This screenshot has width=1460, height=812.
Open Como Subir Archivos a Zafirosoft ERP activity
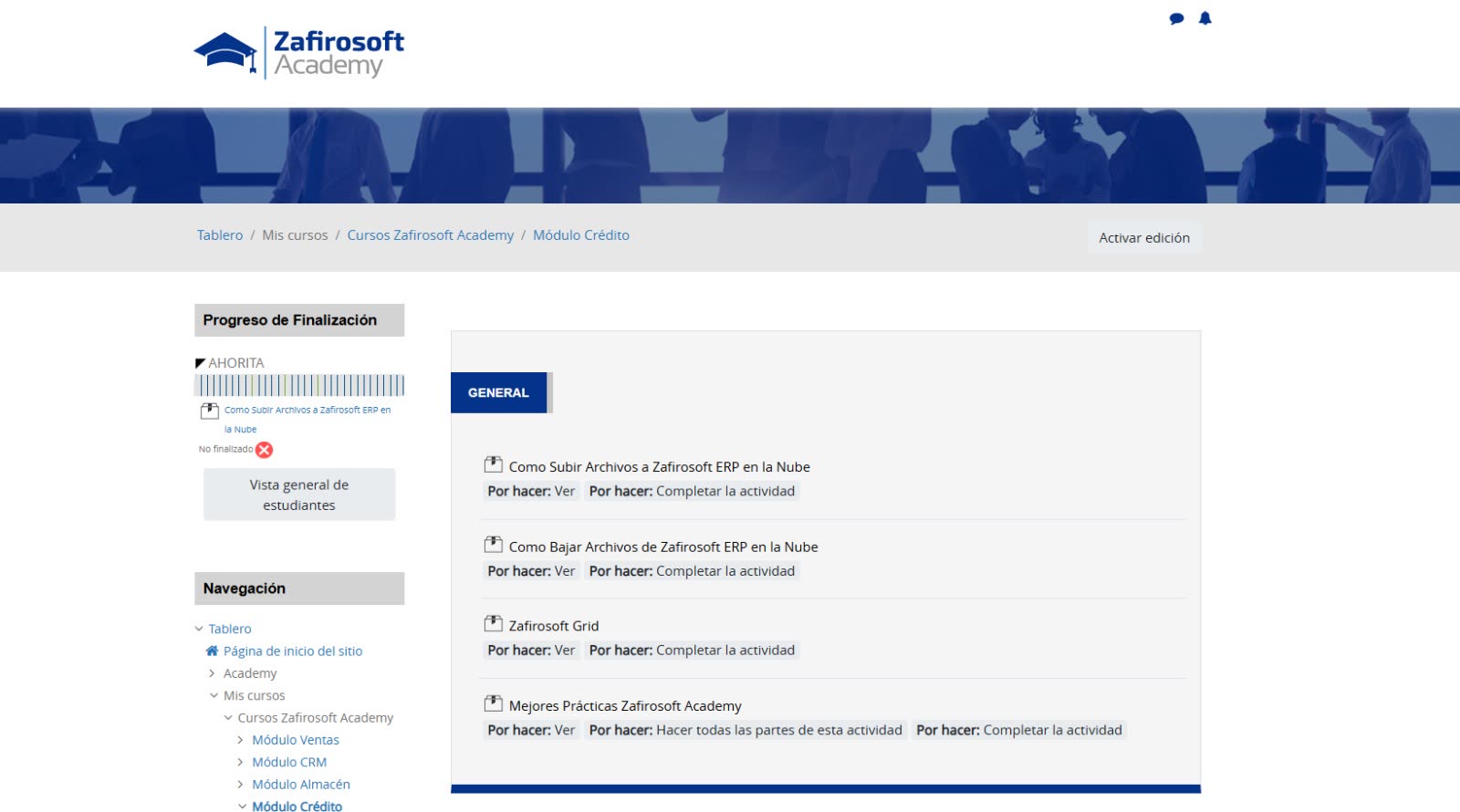[x=659, y=467]
